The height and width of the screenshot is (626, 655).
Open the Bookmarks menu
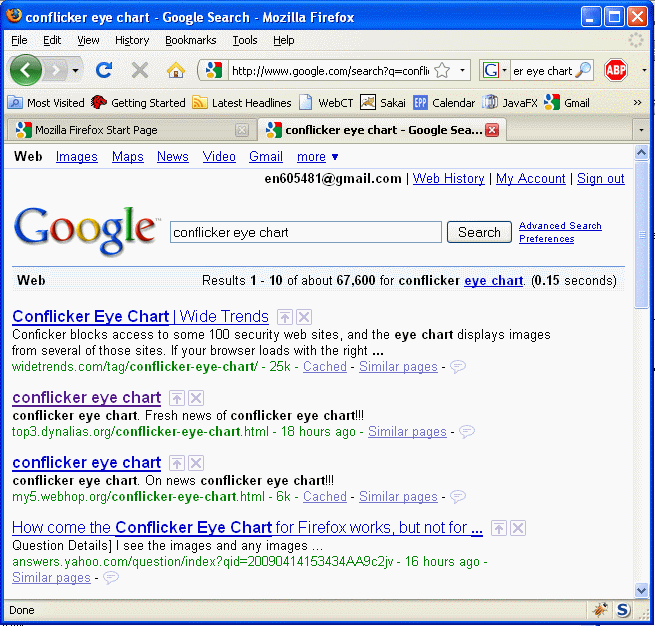[x=190, y=40]
